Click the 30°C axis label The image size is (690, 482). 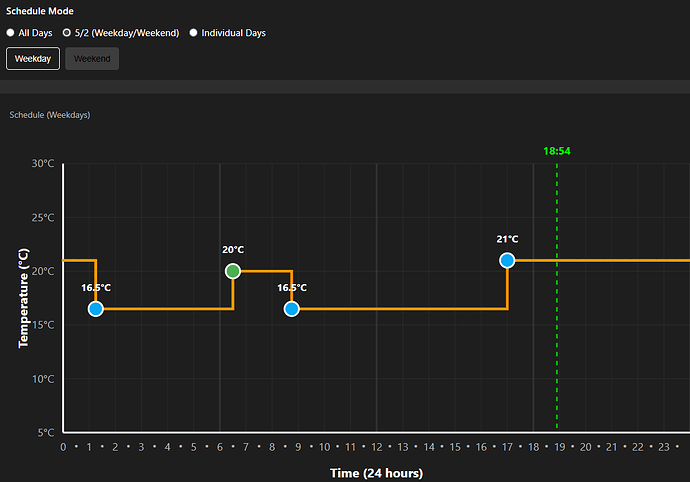43,163
